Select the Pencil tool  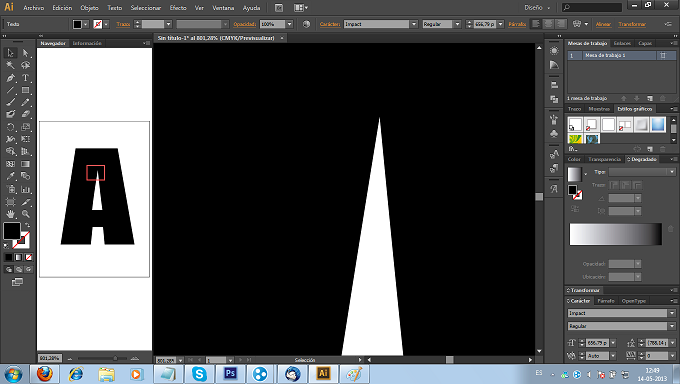click(26, 102)
